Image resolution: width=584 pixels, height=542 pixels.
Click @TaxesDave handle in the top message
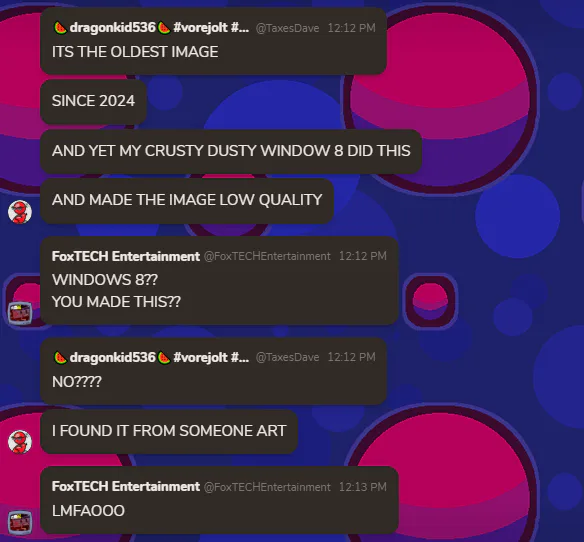287,28
